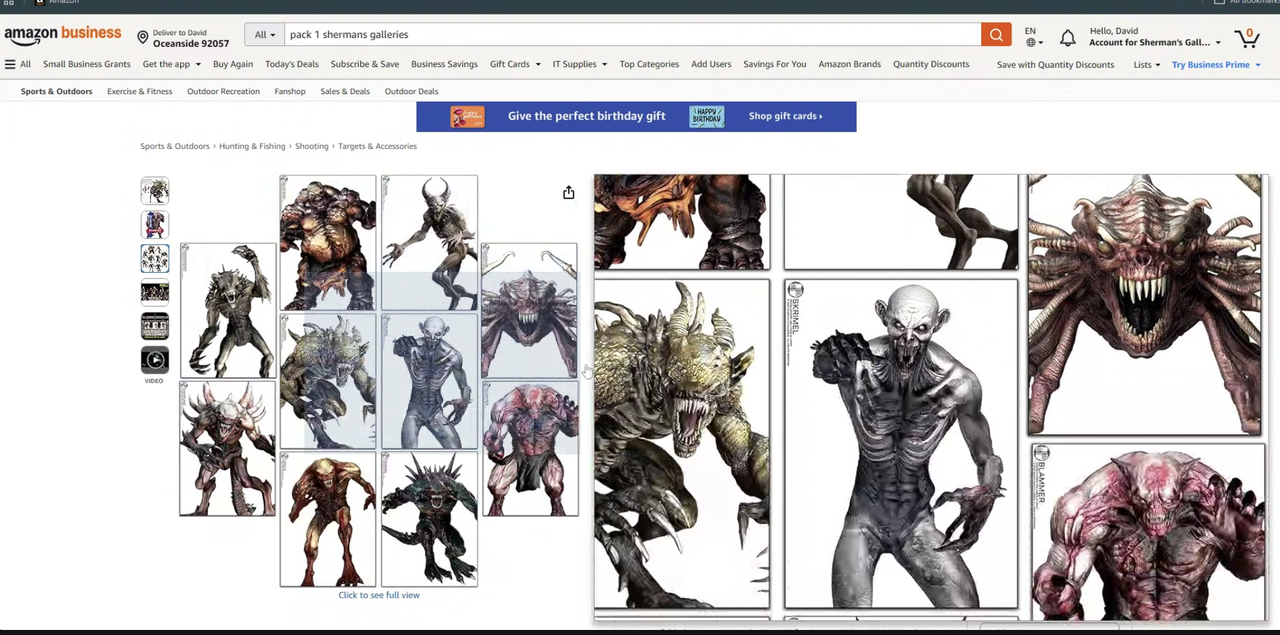This screenshot has width=1280, height=635.
Task: Click to see full view link
Action: click(378, 595)
